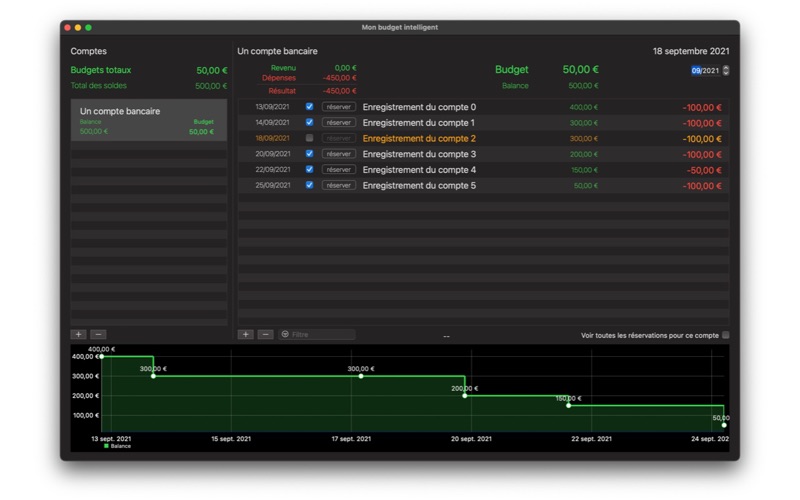Click the 400,00 € balance on compte 0 row
Image resolution: width=800 pixels, height=500 pixels.
pyautogui.click(x=584, y=107)
